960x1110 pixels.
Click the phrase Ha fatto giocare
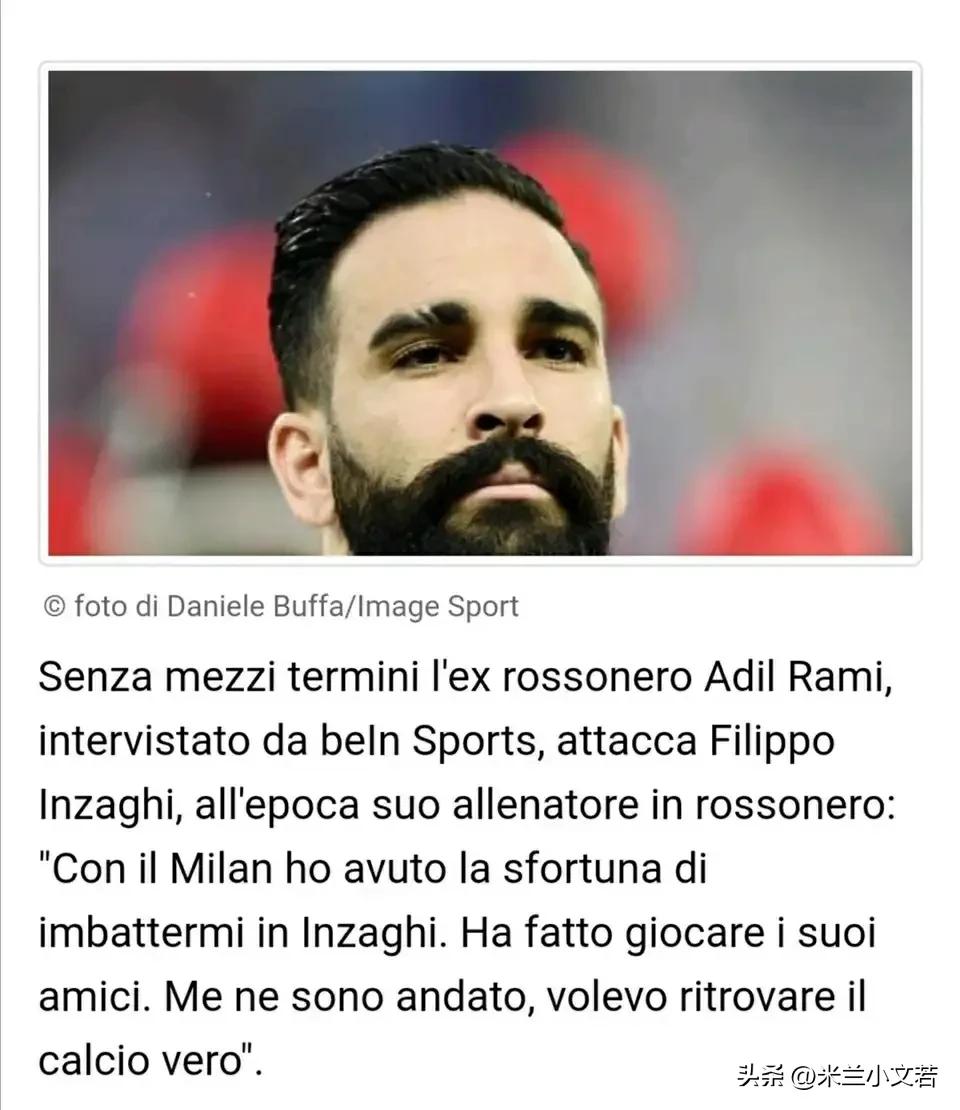click(x=612, y=934)
